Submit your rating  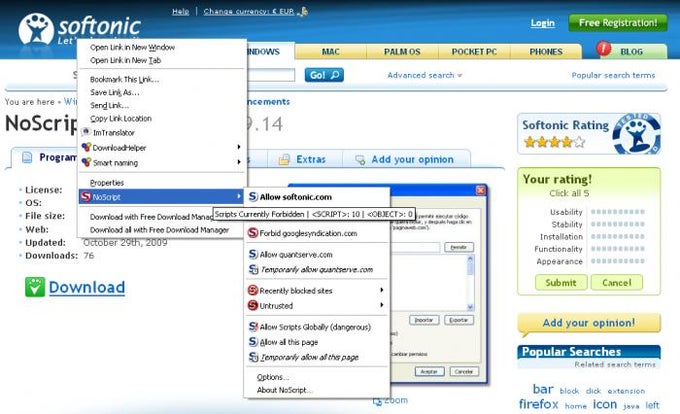[561, 283]
